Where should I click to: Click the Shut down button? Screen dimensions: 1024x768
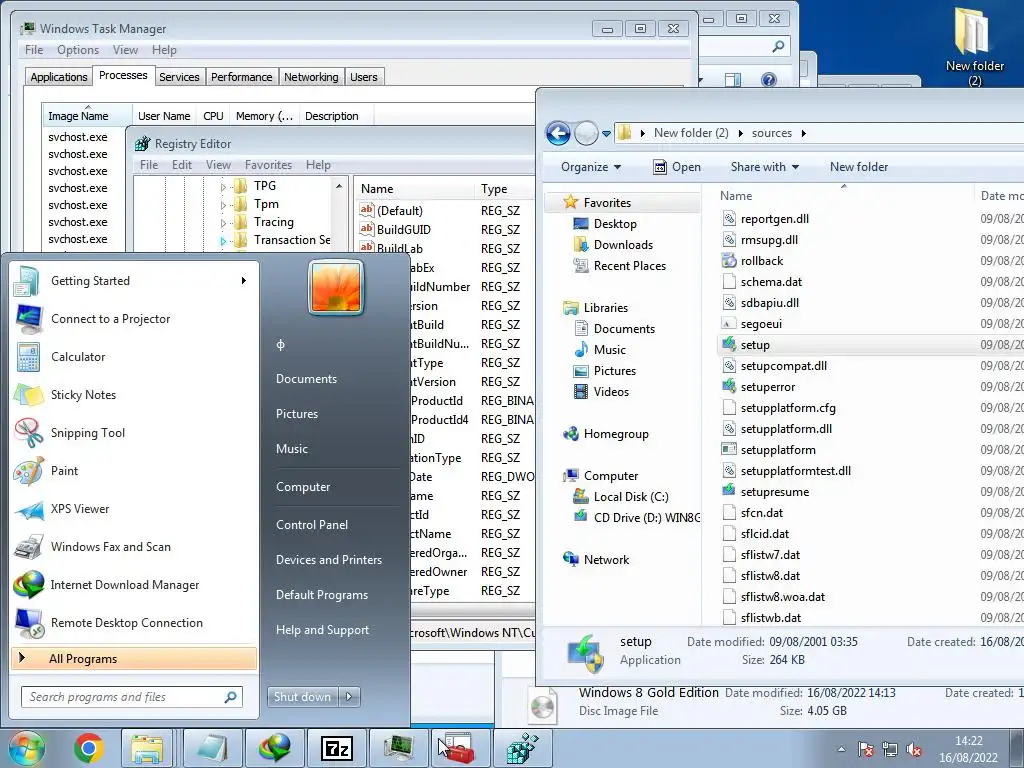point(303,697)
